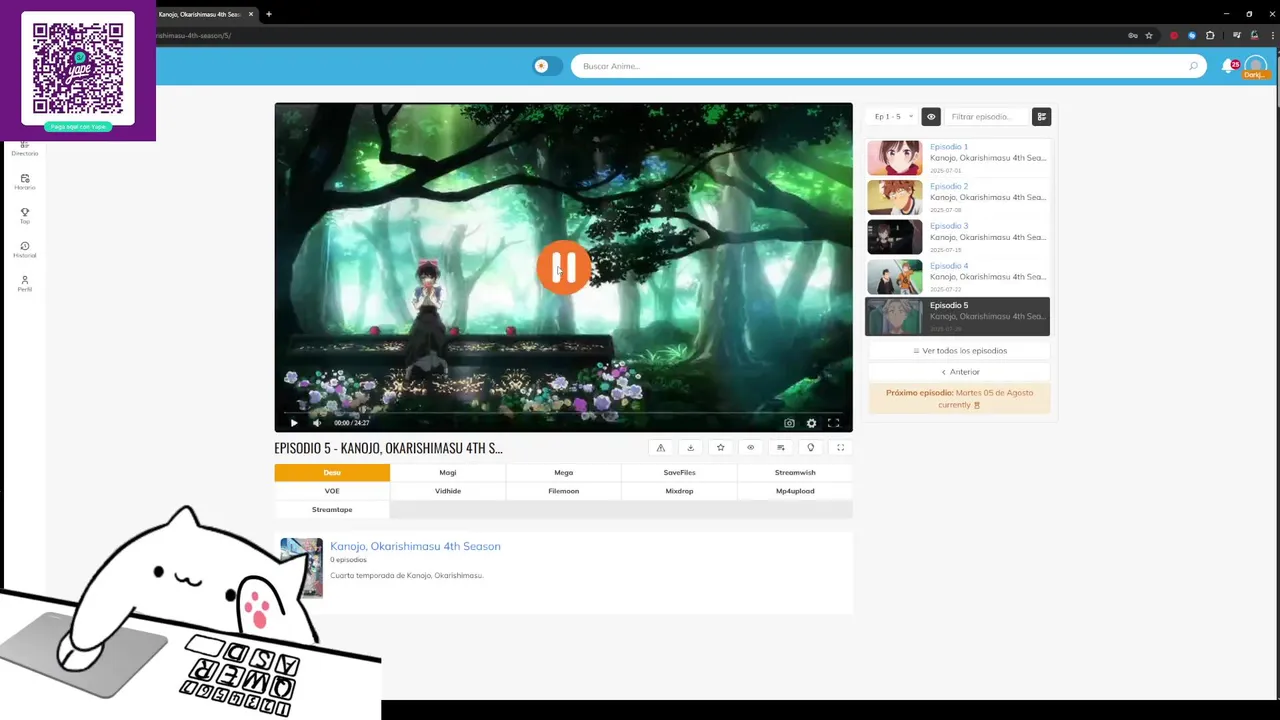
Task: Bookmark page with browser star icon
Action: point(1149,35)
